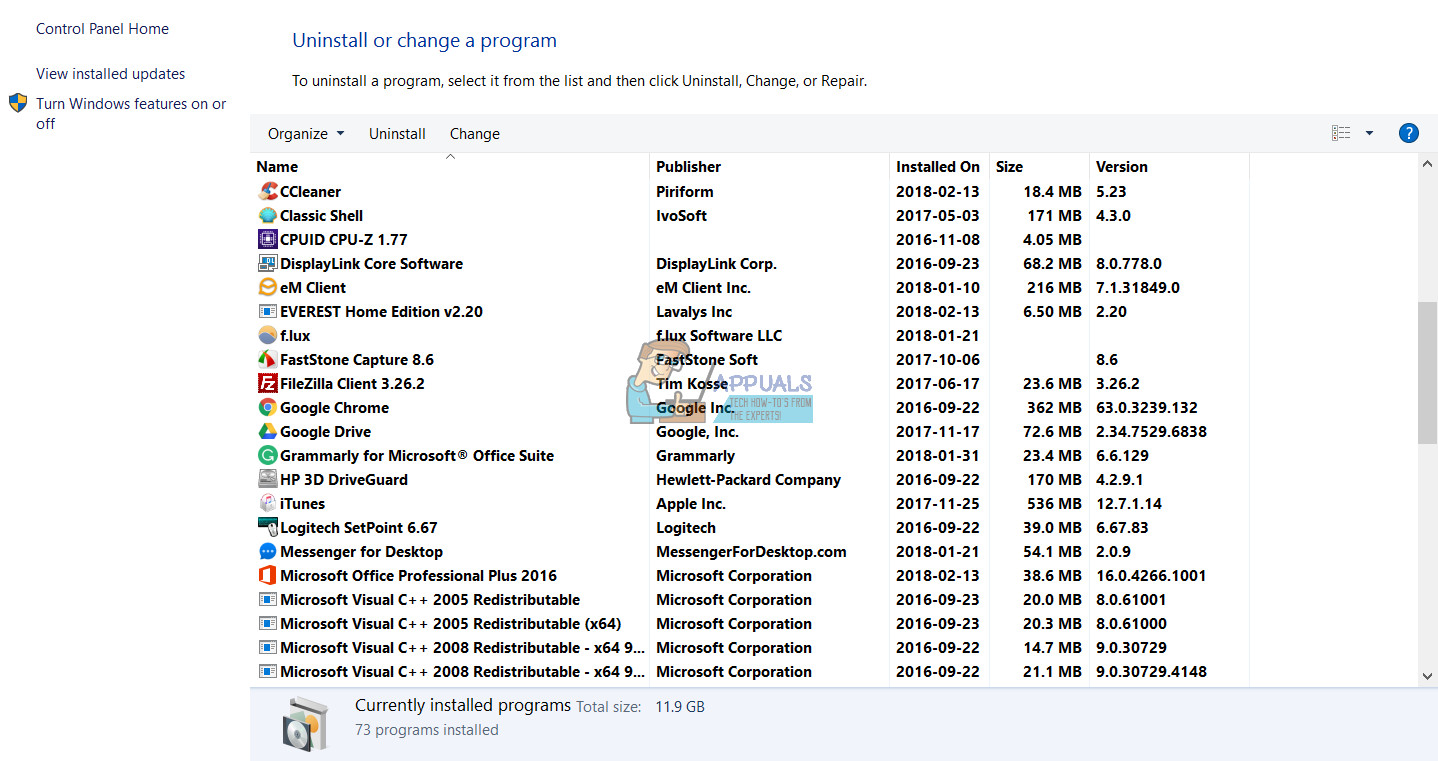
Task: Select the f.lux entry name
Action: point(295,335)
